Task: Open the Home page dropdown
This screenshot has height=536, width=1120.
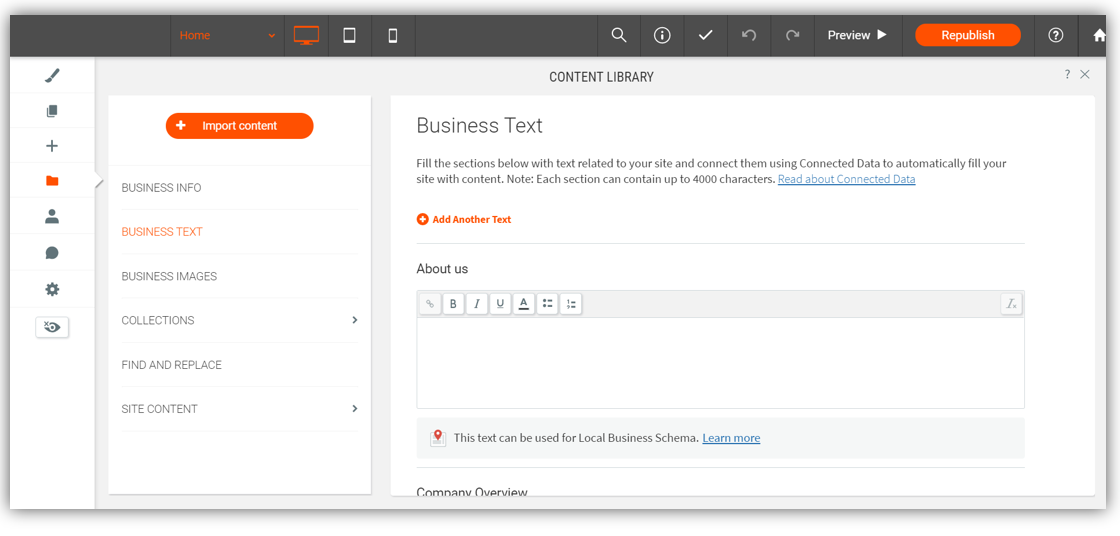Action: tap(227, 35)
